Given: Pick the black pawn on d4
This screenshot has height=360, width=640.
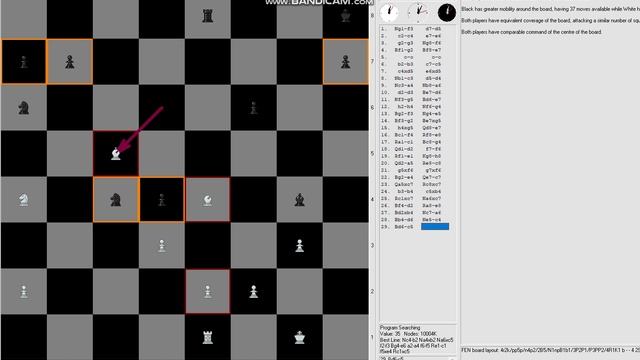Looking at the screenshot, I should (x=162, y=200).
